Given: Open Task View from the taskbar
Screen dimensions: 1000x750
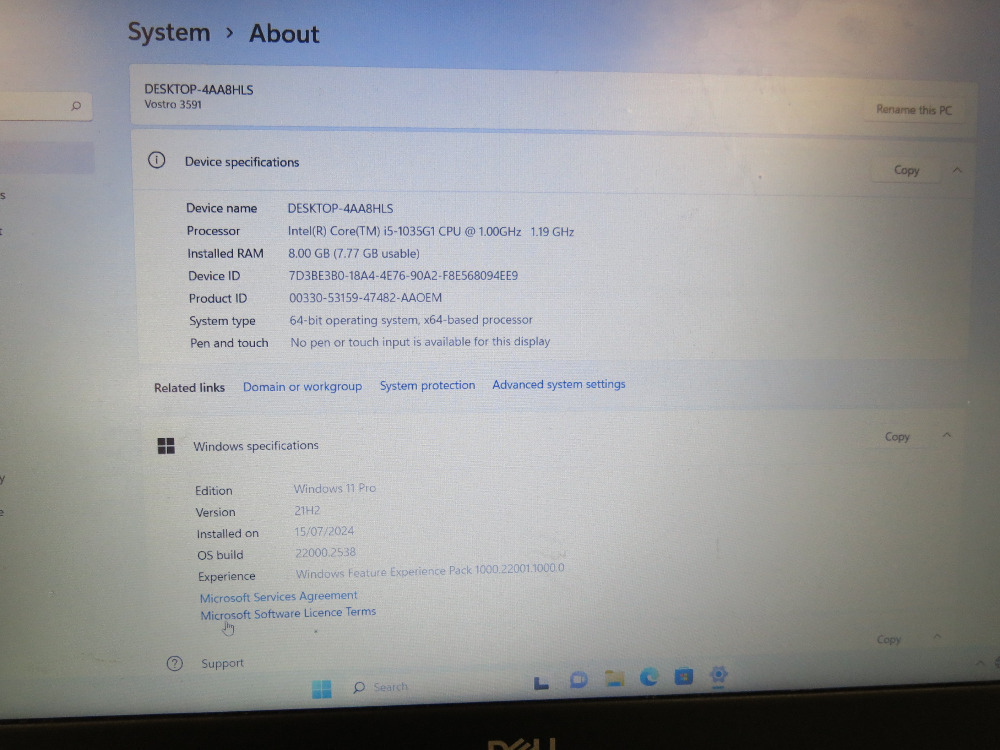Looking at the screenshot, I should coord(541,683).
